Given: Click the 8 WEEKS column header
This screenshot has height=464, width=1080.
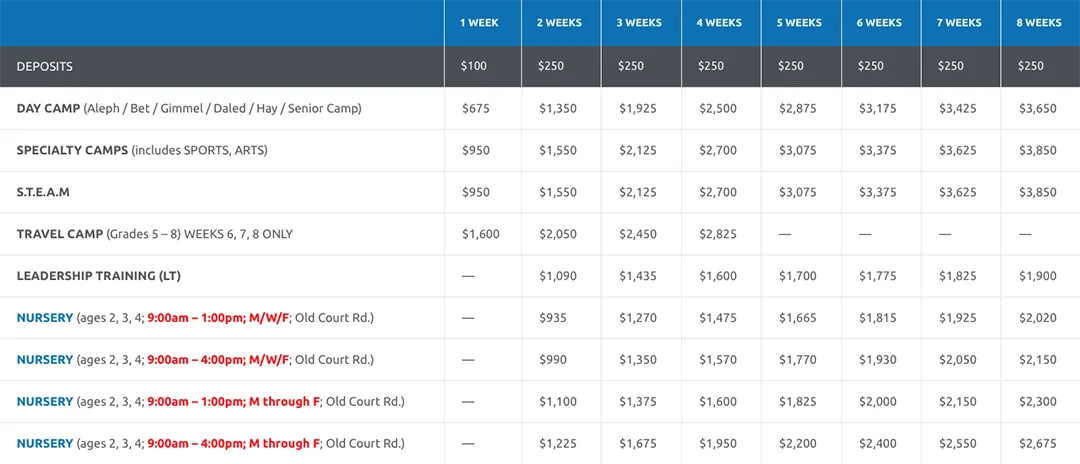Looking at the screenshot, I should click(1038, 23).
